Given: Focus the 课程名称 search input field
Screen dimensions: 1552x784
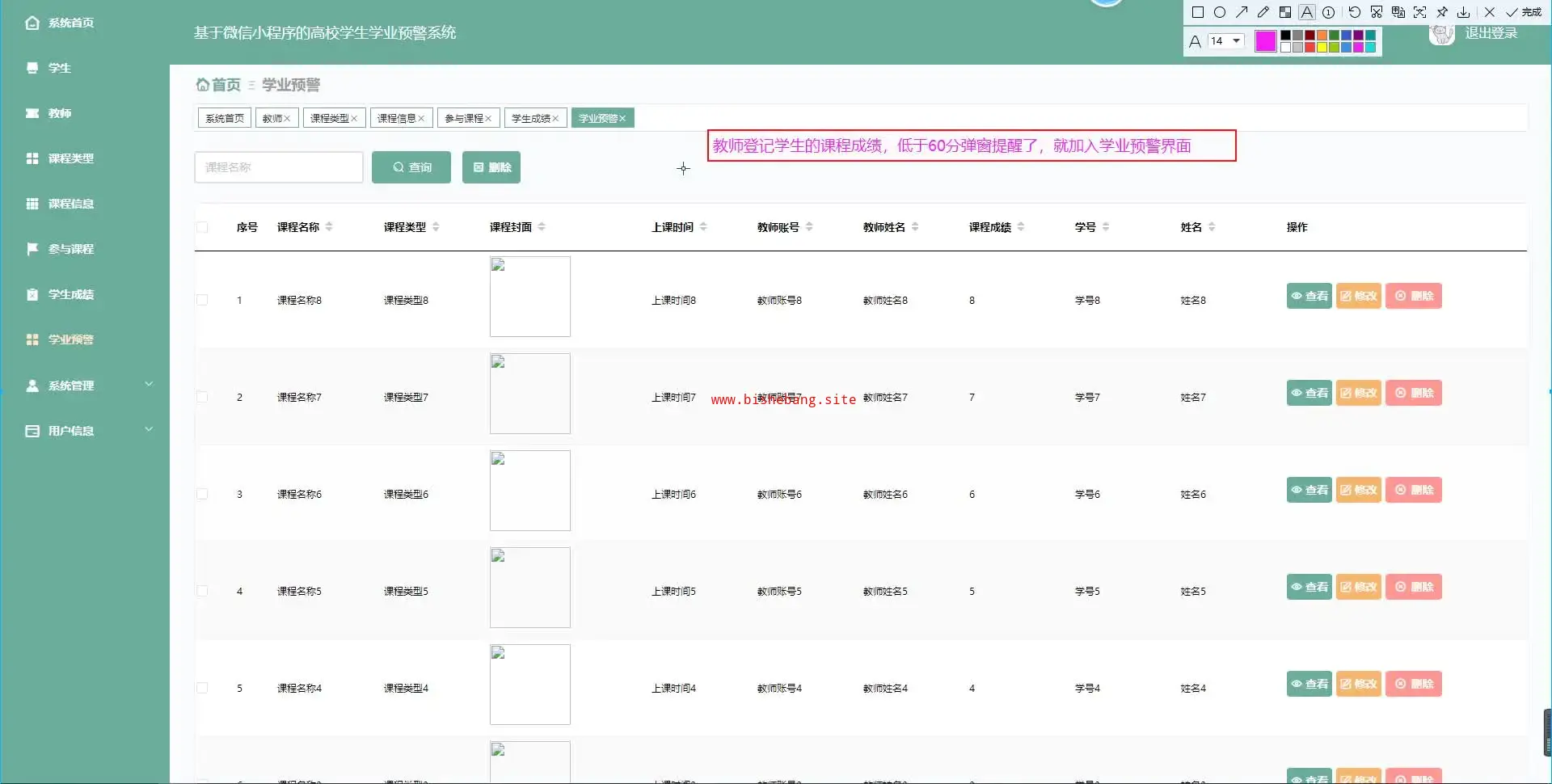Looking at the screenshot, I should pos(278,167).
